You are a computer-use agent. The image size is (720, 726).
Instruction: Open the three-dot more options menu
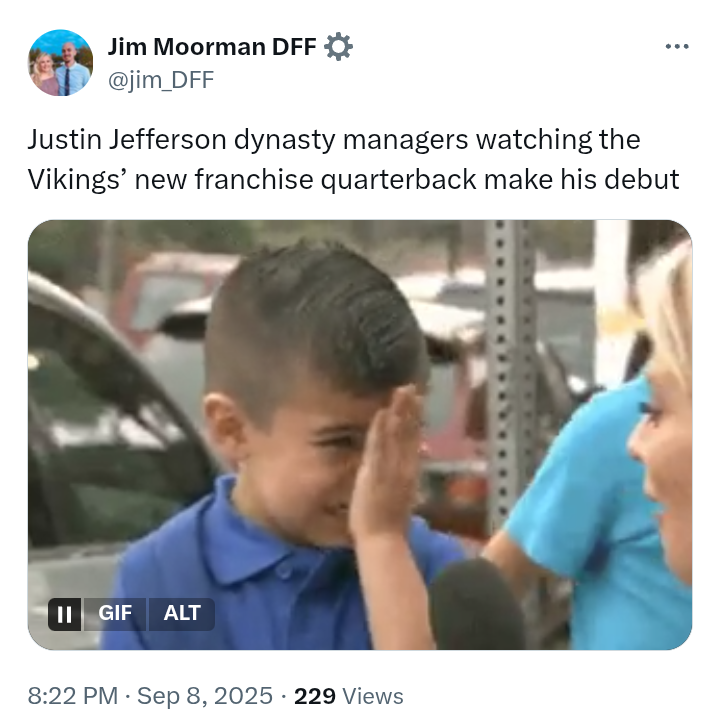coord(676,46)
